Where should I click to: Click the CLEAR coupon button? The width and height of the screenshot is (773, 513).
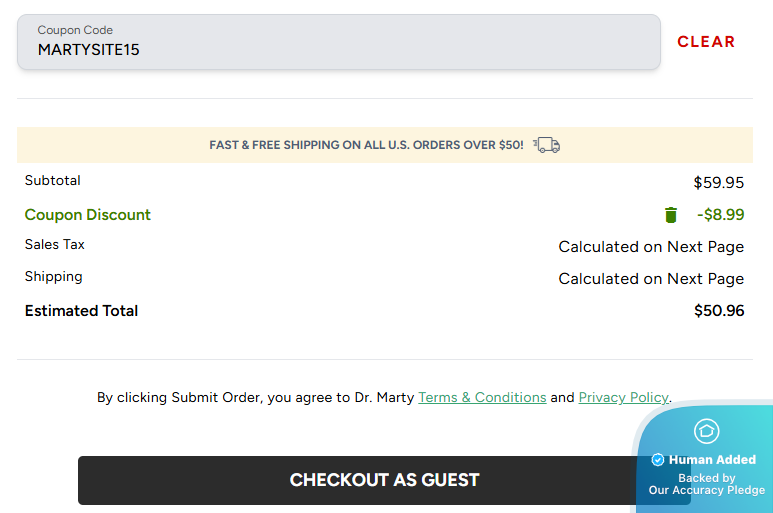706,42
